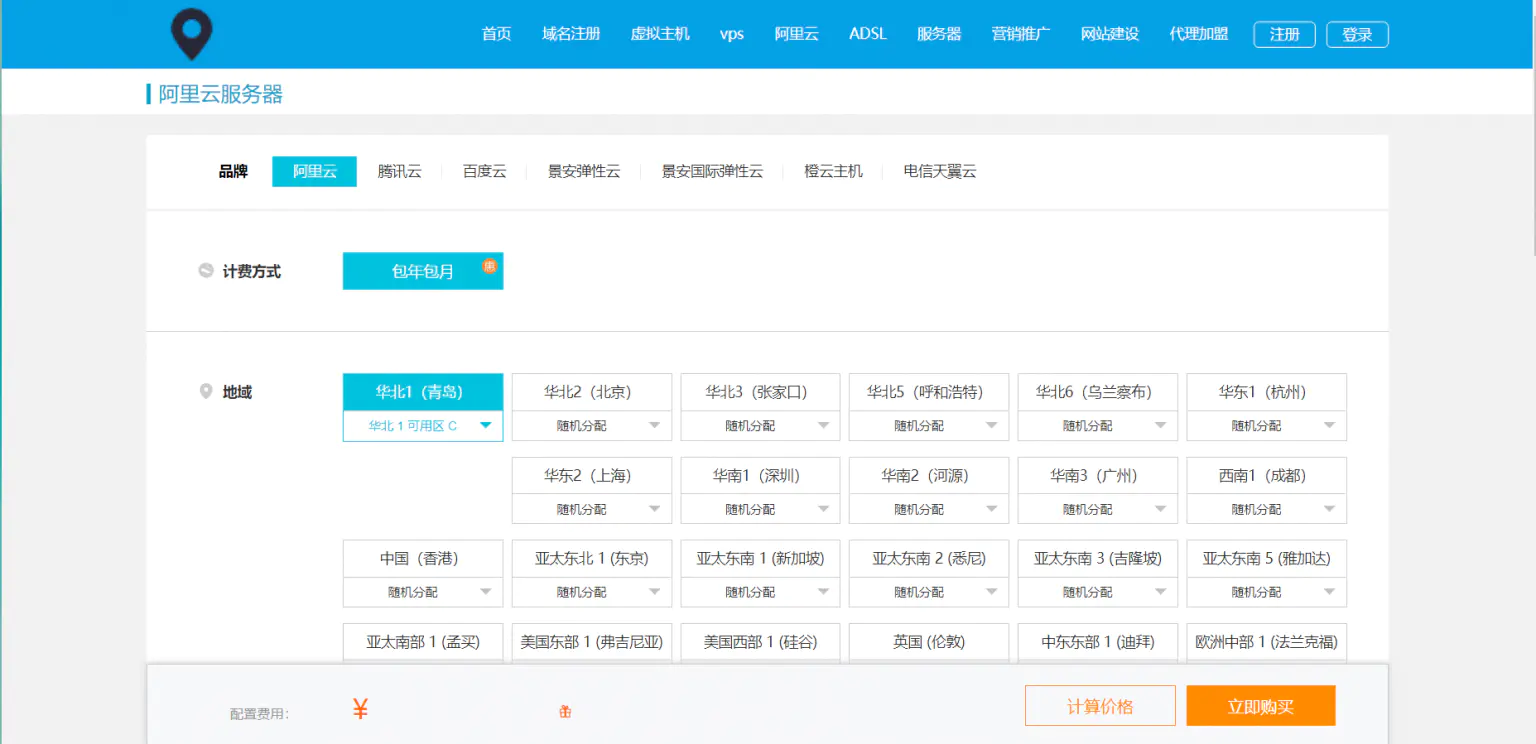1536x744 pixels.
Task: Go to 虚拟主机 page
Action: point(660,34)
